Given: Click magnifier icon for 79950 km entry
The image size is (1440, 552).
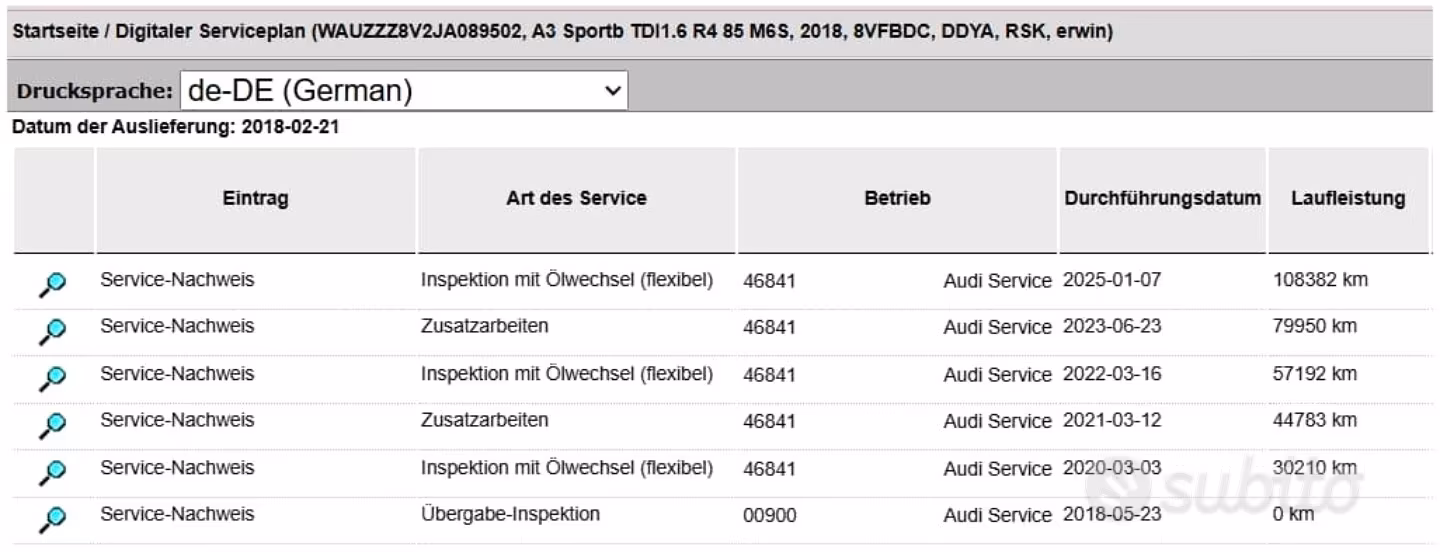Looking at the screenshot, I should pos(52,330).
